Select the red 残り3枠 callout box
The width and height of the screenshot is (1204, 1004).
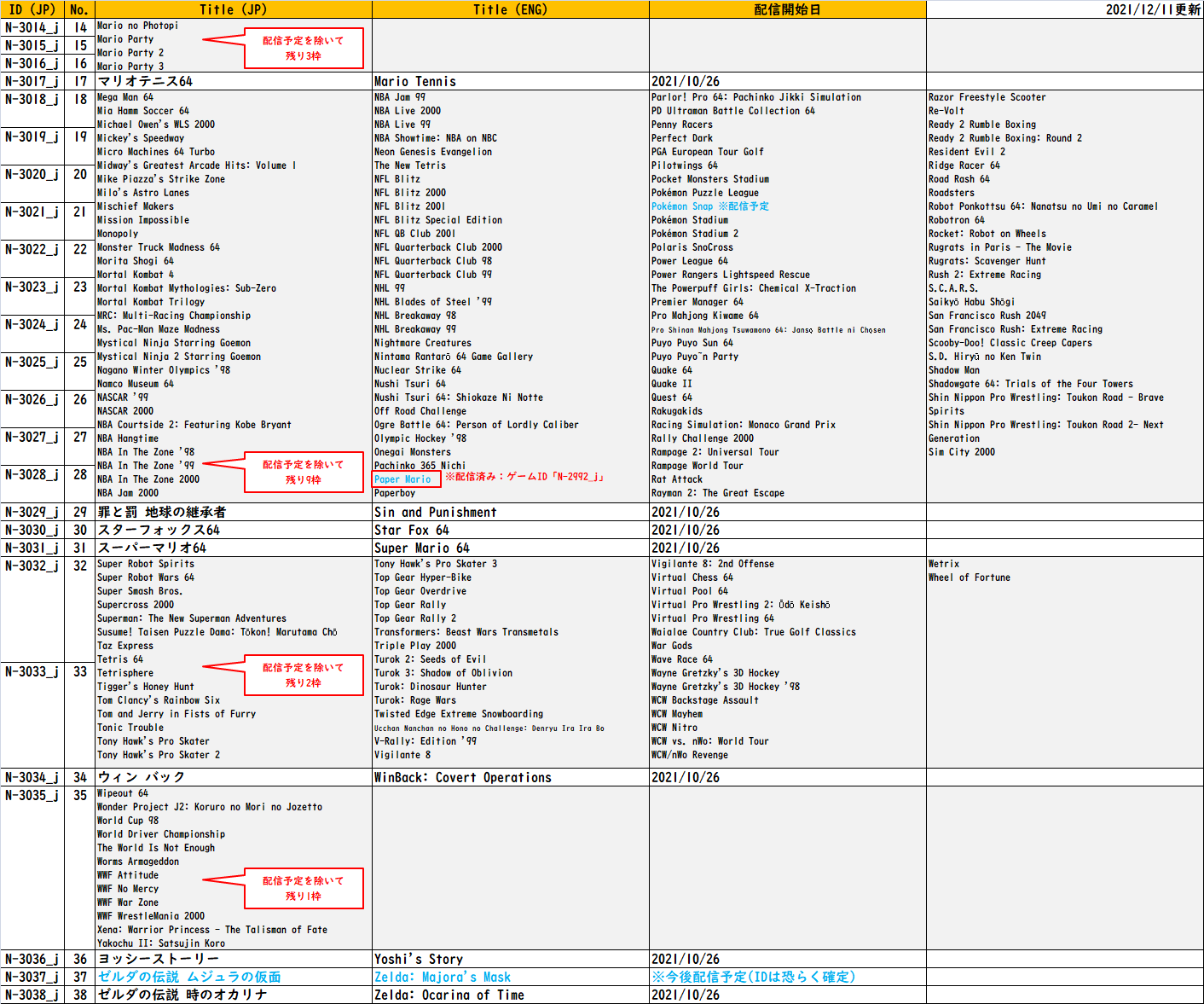pos(304,48)
